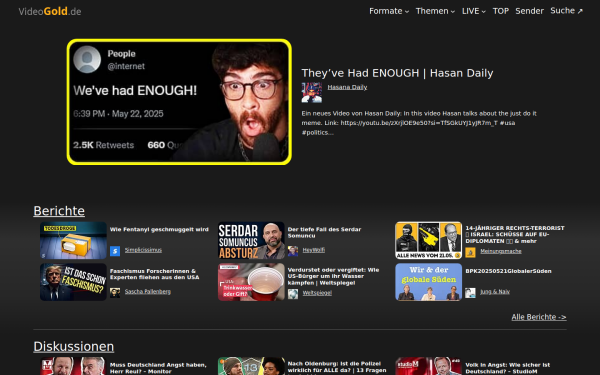Open the 'Wir & der globale Süden' thumbnail
This screenshot has width=600, height=375.
coord(429,282)
